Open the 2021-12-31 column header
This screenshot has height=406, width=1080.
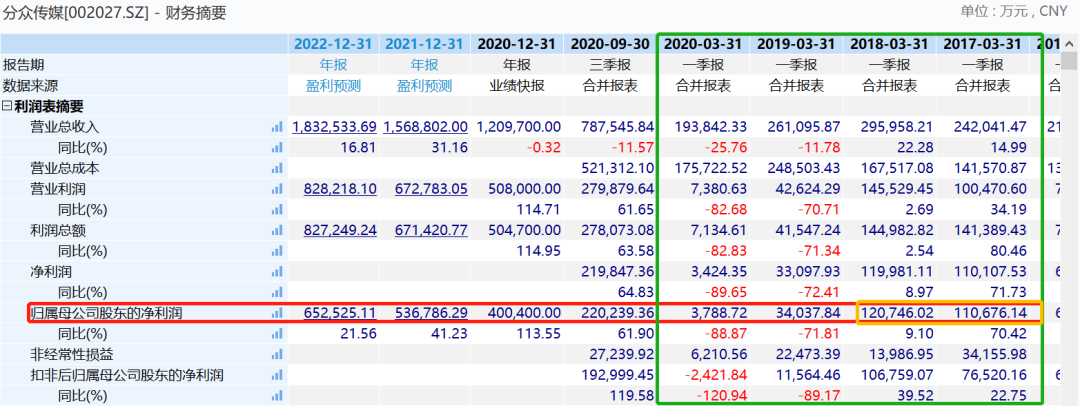(424, 44)
